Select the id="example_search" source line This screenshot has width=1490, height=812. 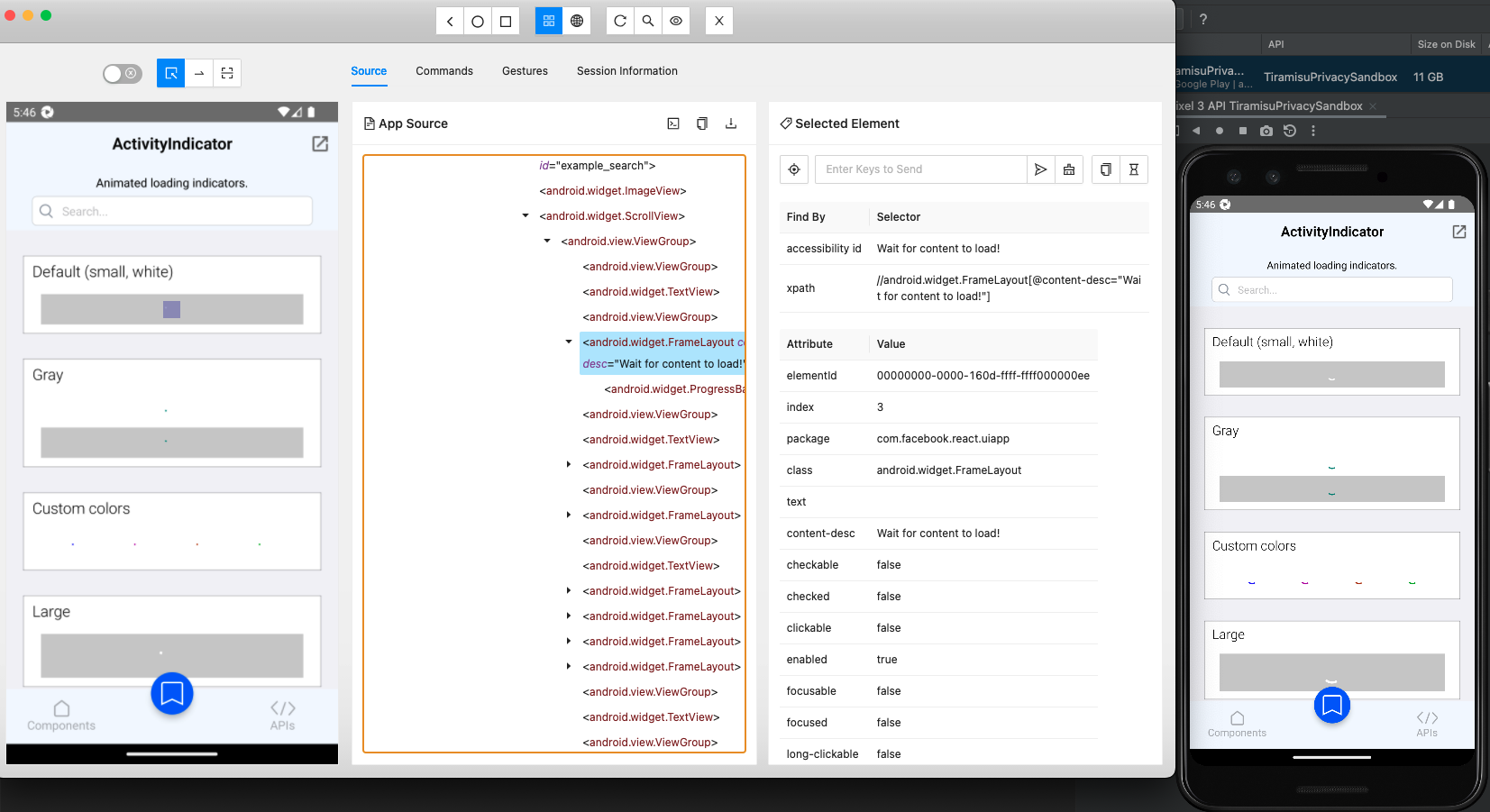(598, 166)
